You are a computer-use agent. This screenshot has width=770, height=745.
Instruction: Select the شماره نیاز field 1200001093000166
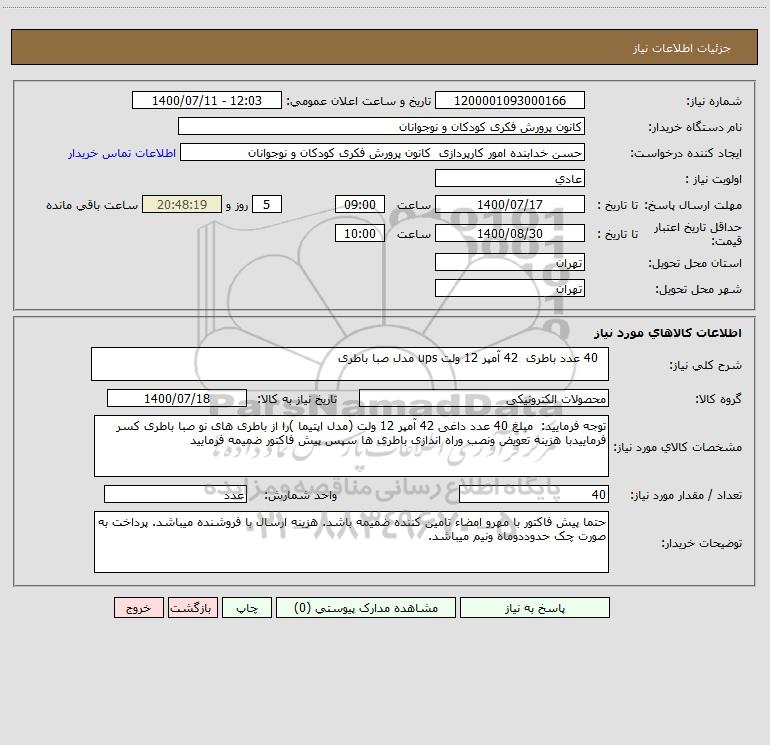pyautogui.click(x=510, y=100)
